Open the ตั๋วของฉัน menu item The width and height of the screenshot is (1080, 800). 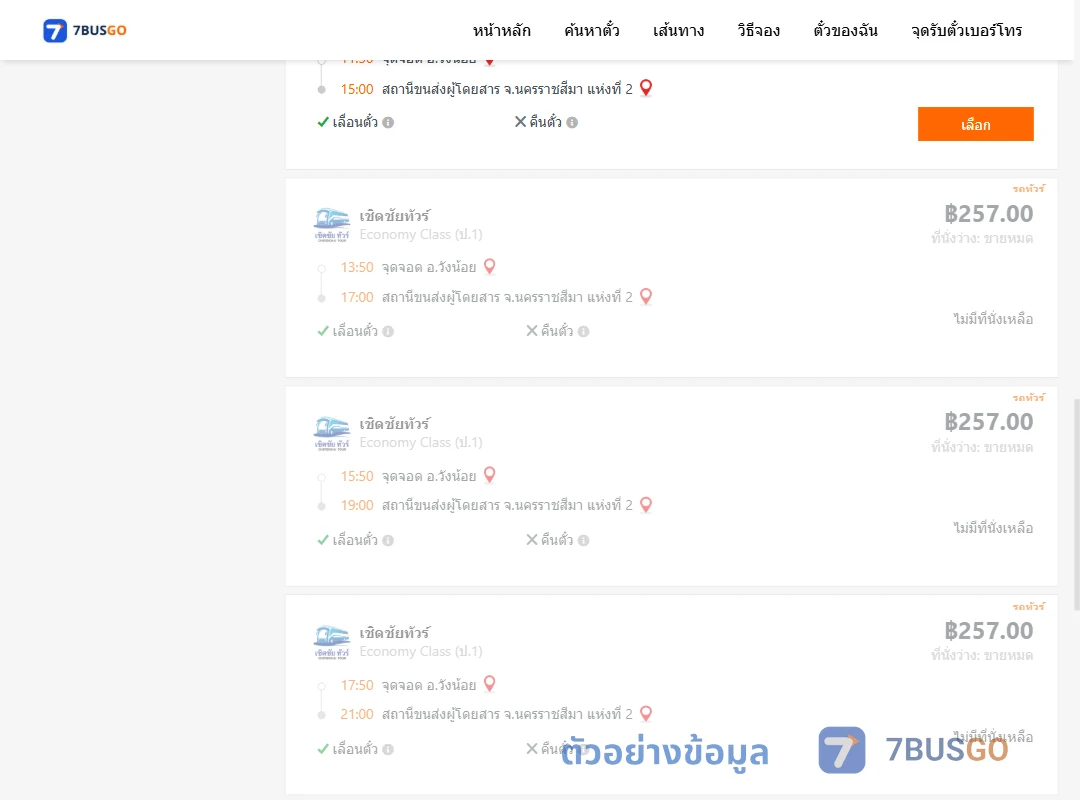point(845,30)
